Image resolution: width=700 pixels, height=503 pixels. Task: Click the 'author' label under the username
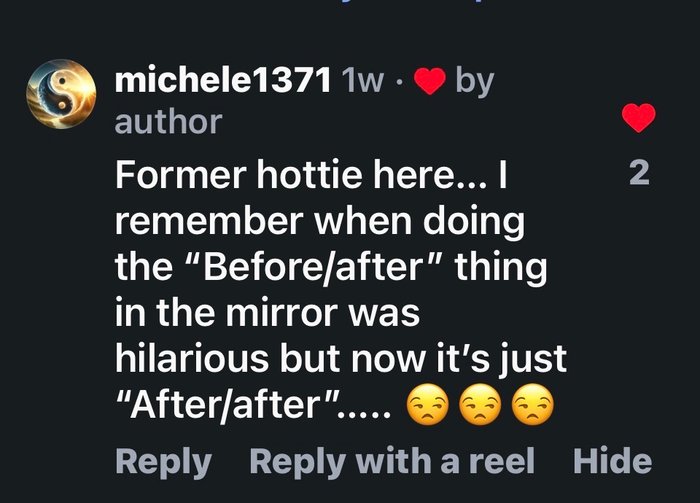(168, 122)
